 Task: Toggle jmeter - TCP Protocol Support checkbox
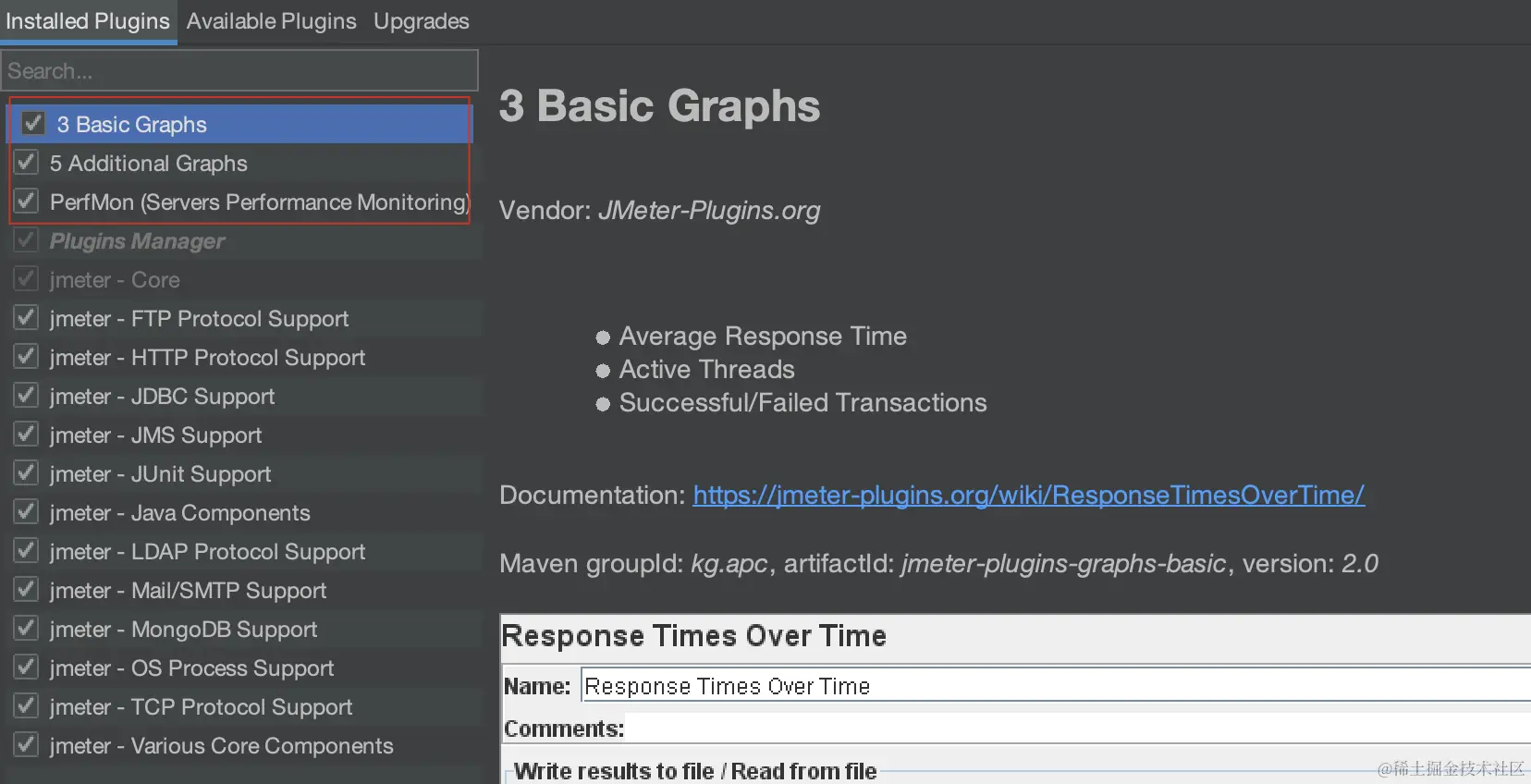[26, 705]
